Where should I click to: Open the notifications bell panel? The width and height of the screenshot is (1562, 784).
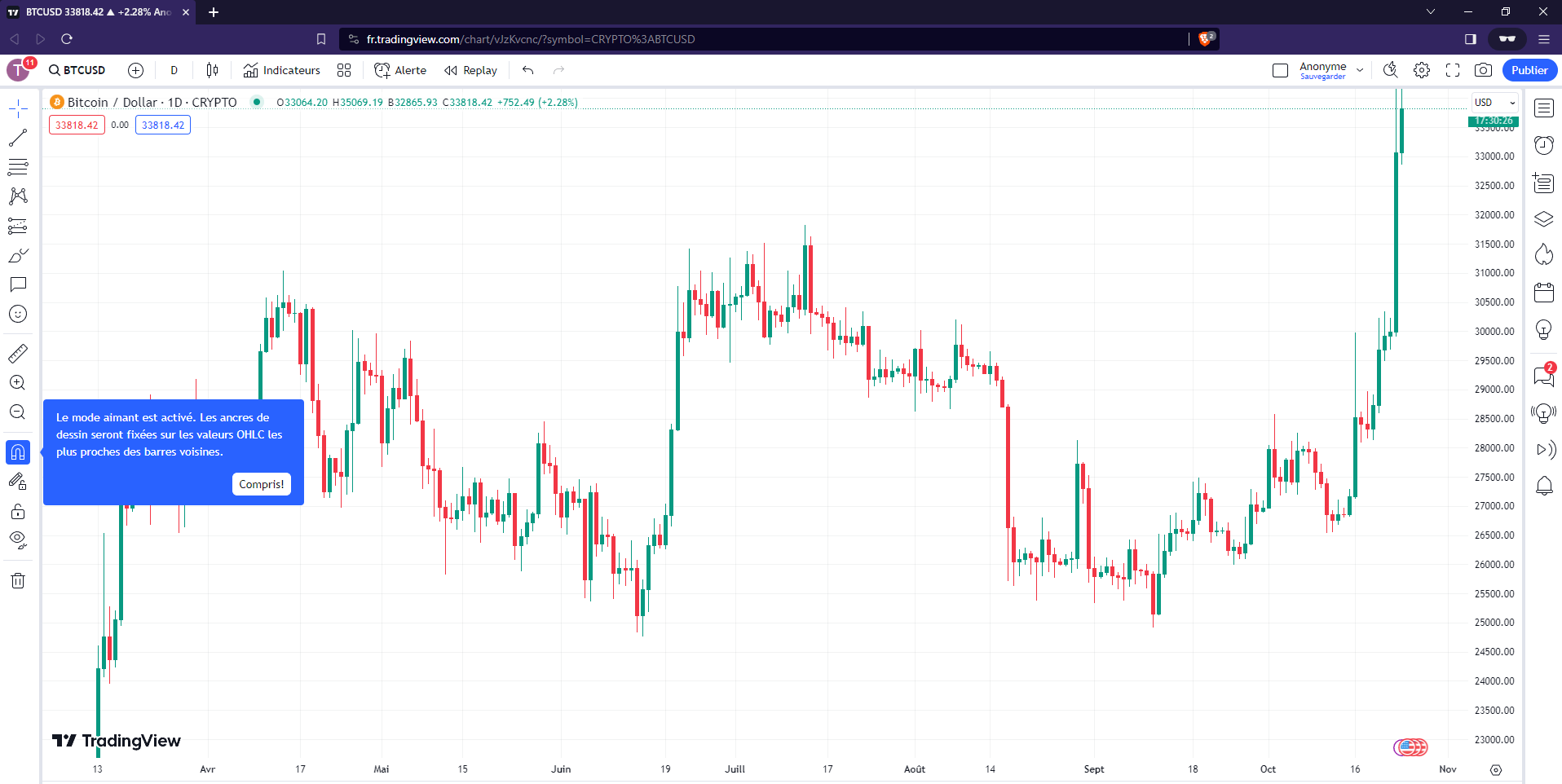[x=1544, y=487]
